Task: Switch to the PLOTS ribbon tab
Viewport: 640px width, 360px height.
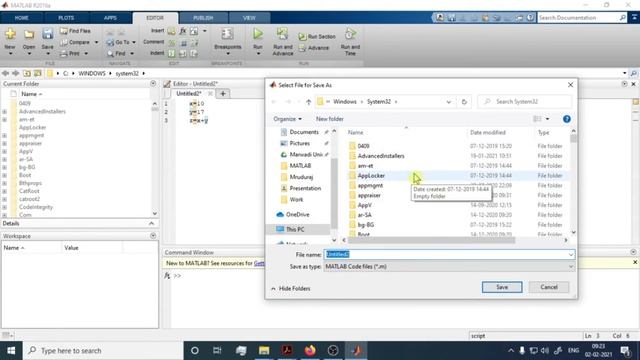Action: (x=66, y=18)
